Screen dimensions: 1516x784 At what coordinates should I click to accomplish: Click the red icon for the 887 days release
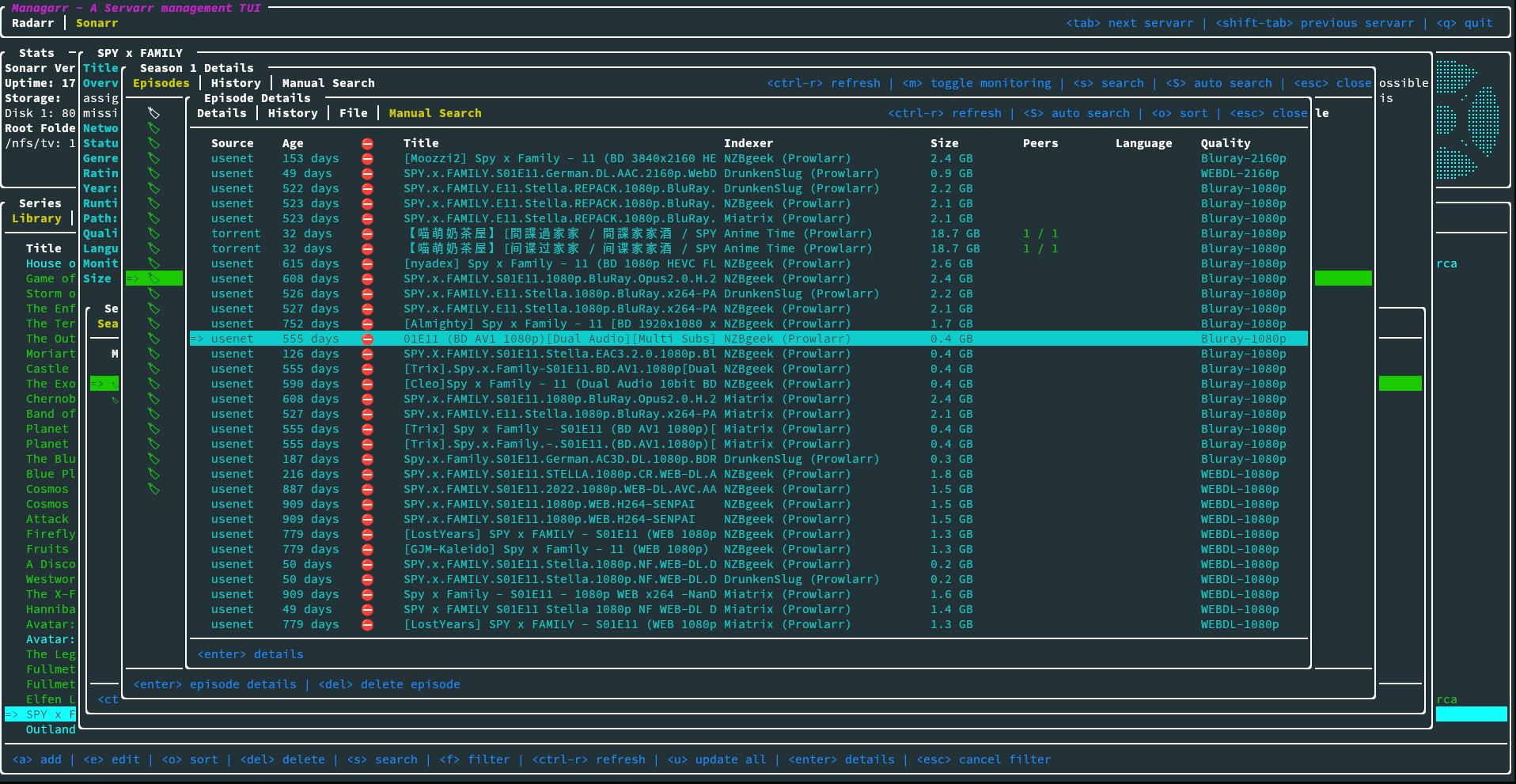[x=367, y=489]
